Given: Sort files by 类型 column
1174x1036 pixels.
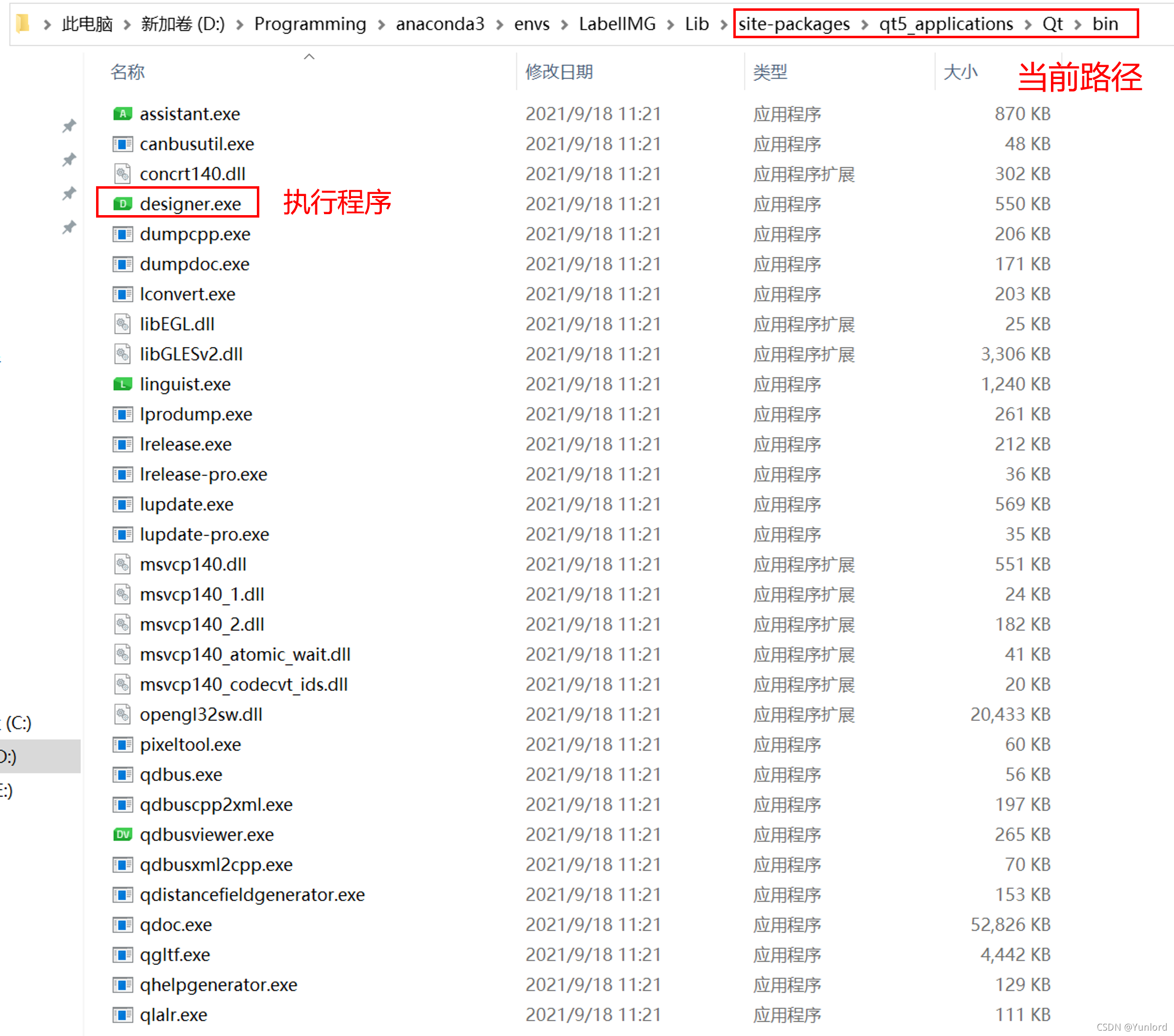Looking at the screenshot, I should point(770,72).
